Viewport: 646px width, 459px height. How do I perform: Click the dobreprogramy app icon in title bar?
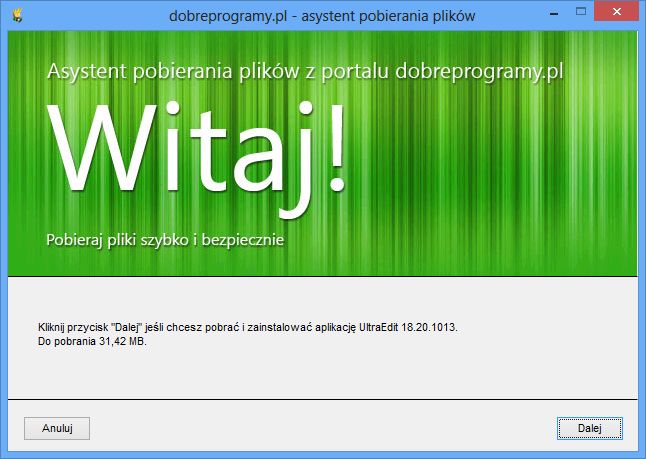click(17, 16)
